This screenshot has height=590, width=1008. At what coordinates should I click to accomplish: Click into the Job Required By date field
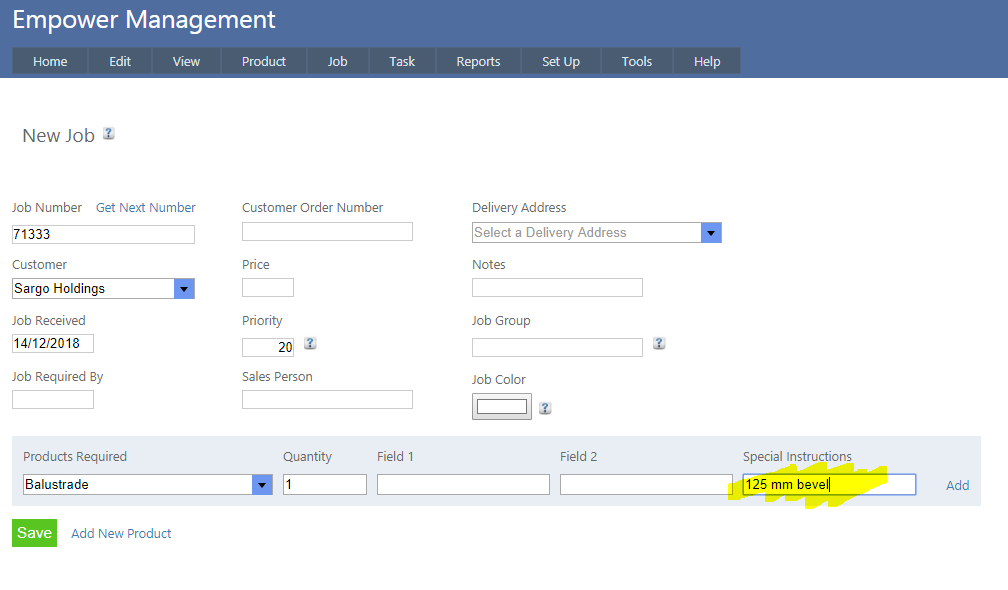53,400
